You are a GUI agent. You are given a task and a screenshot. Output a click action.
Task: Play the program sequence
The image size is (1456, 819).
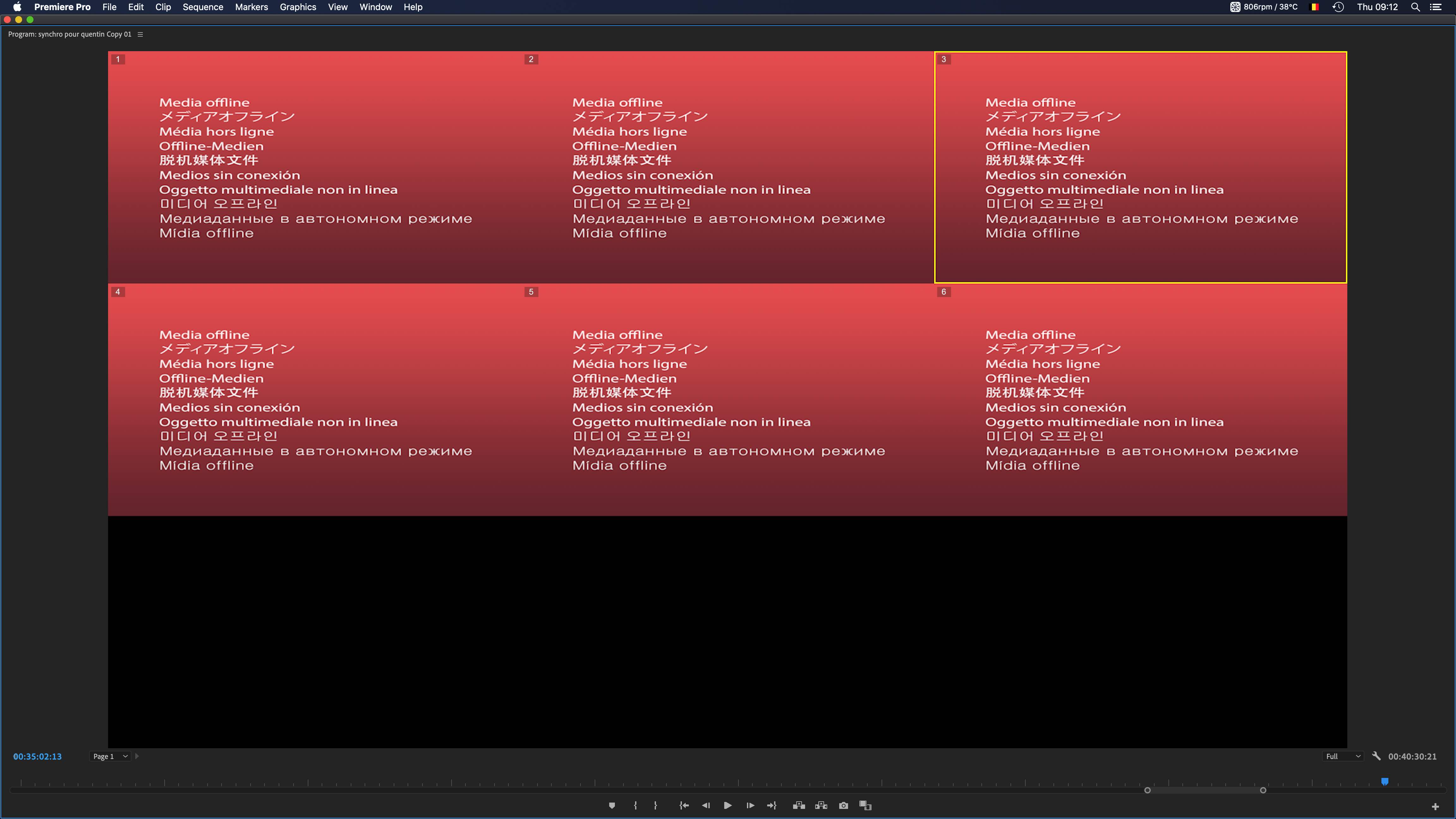(727, 805)
